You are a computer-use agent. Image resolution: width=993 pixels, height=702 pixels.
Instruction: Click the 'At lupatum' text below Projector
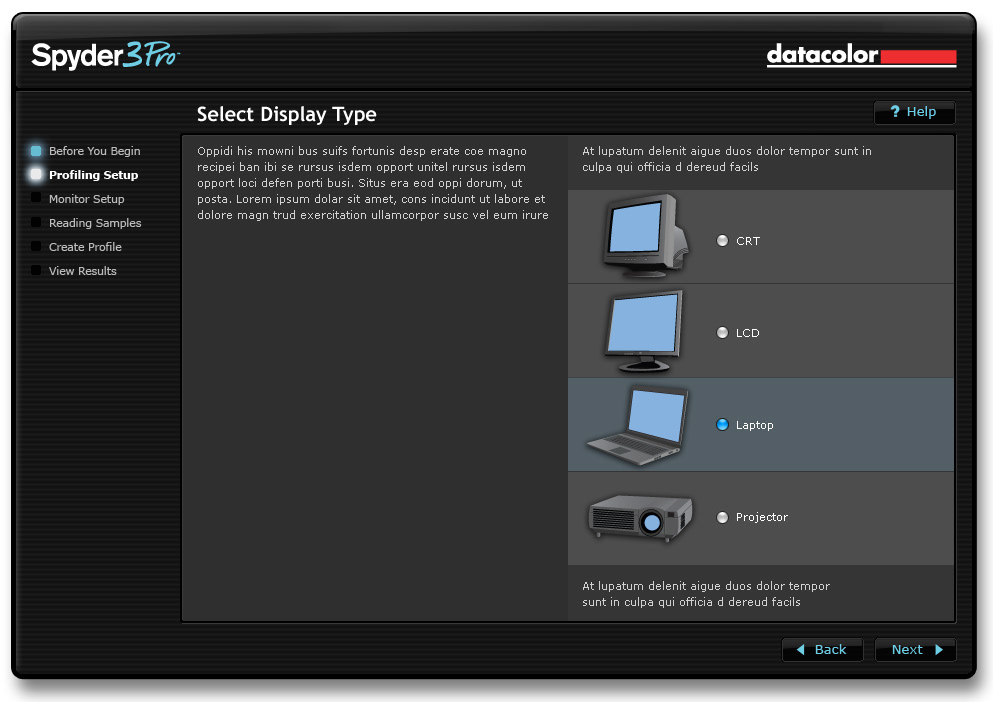click(x=705, y=594)
